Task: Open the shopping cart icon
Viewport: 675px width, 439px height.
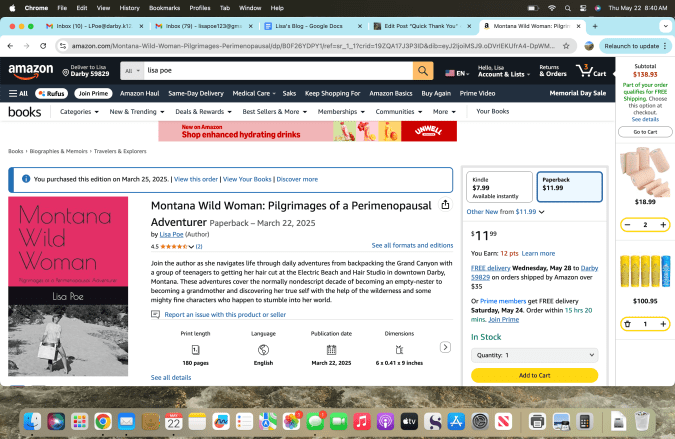Action: coord(592,71)
